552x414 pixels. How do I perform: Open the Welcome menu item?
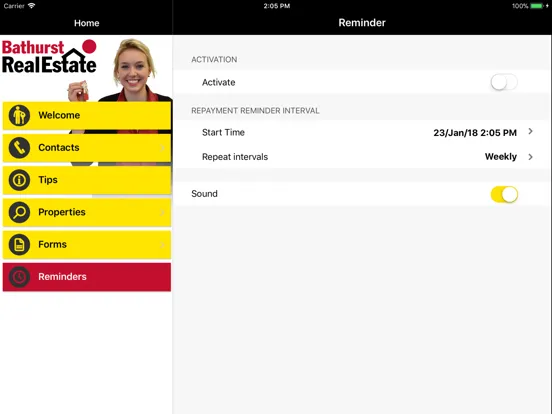pos(87,115)
